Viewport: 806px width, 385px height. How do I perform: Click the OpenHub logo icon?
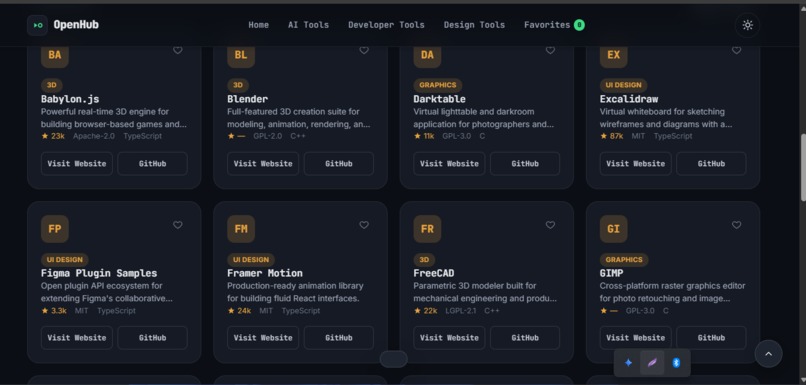pyautogui.click(x=38, y=25)
